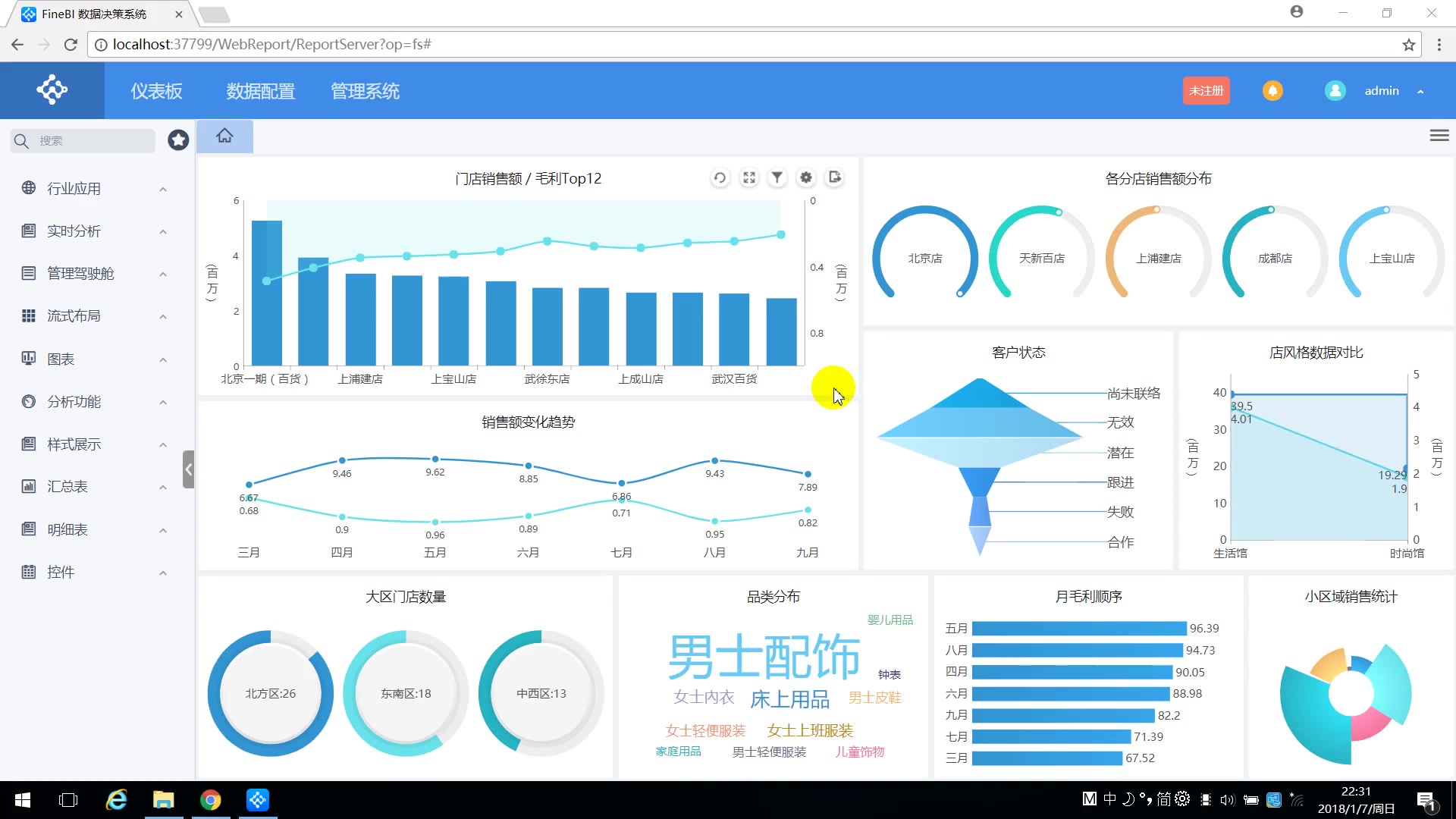This screenshot has width=1456, height=819.
Task: Collapse the 明细表 section chevron
Action: tap(163, 530)
